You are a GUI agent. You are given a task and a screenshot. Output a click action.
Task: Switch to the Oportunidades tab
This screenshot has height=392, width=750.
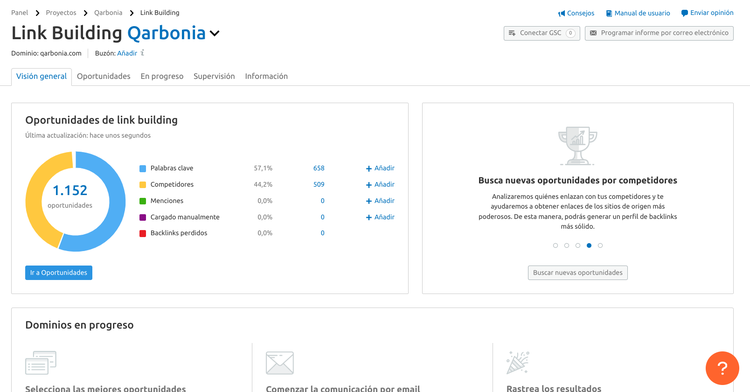103,76
